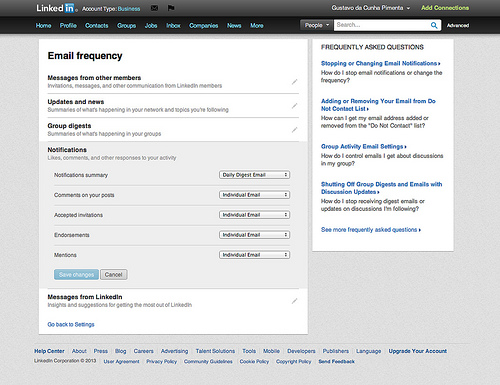Click Upgrade Your Account footer link
Screen dimensions: 500x385
[418, 351]
